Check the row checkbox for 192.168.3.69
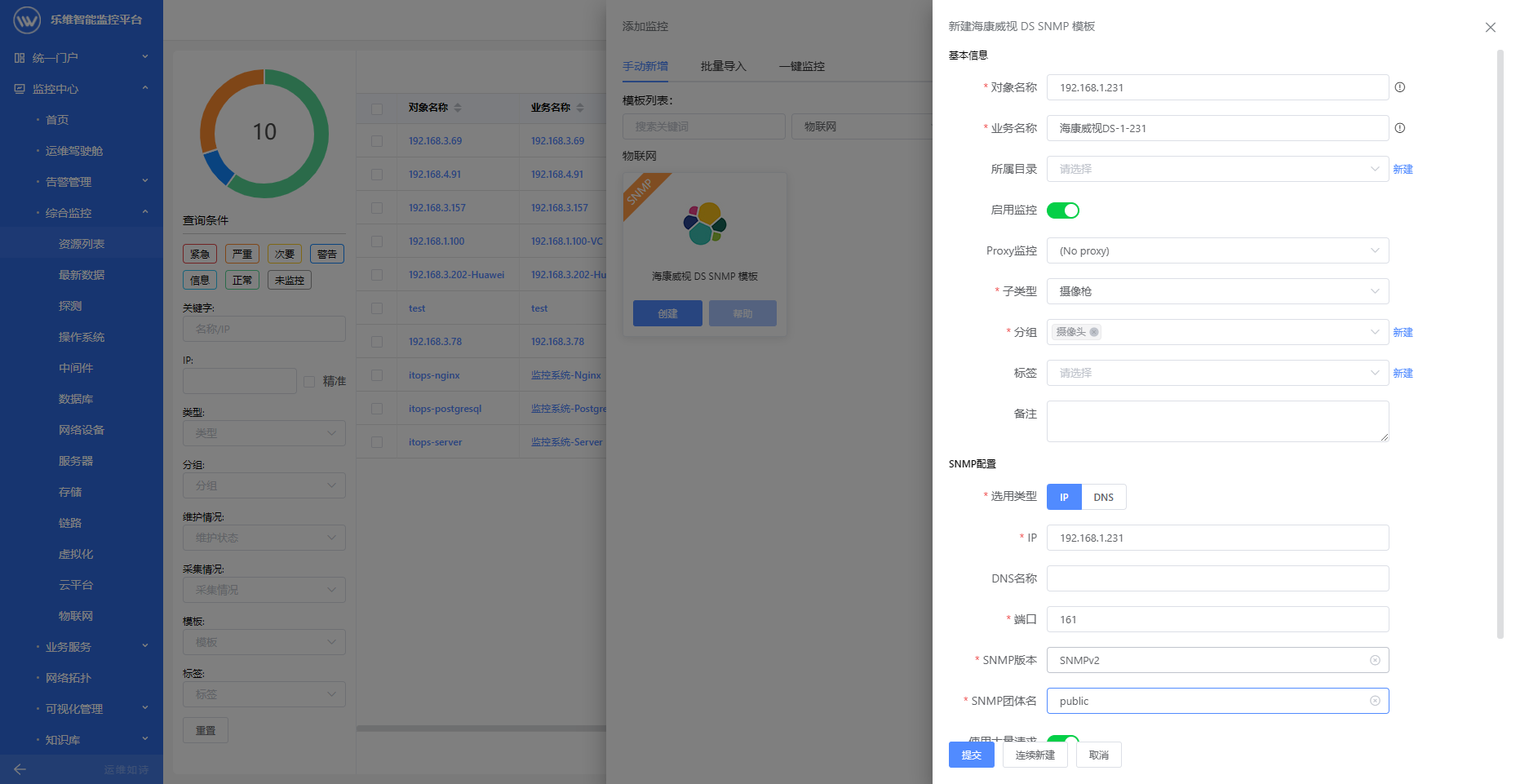This screenshot has height=784, width=1520. pyautogui.click(x=377, y=141)
